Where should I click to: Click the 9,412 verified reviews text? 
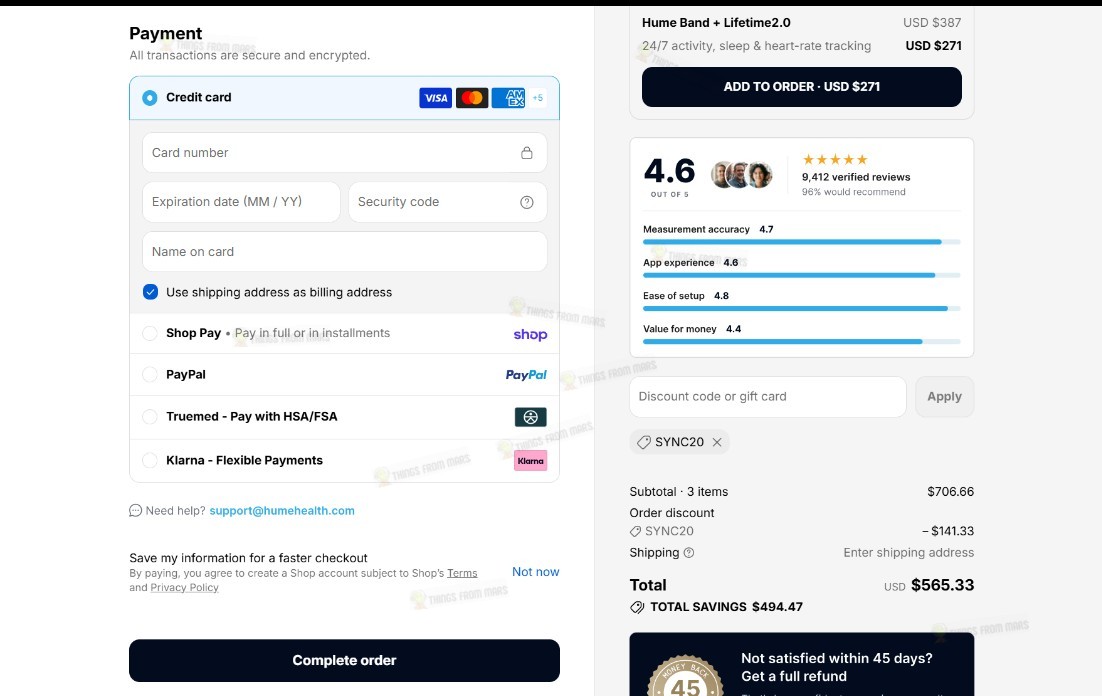[856, 177]
